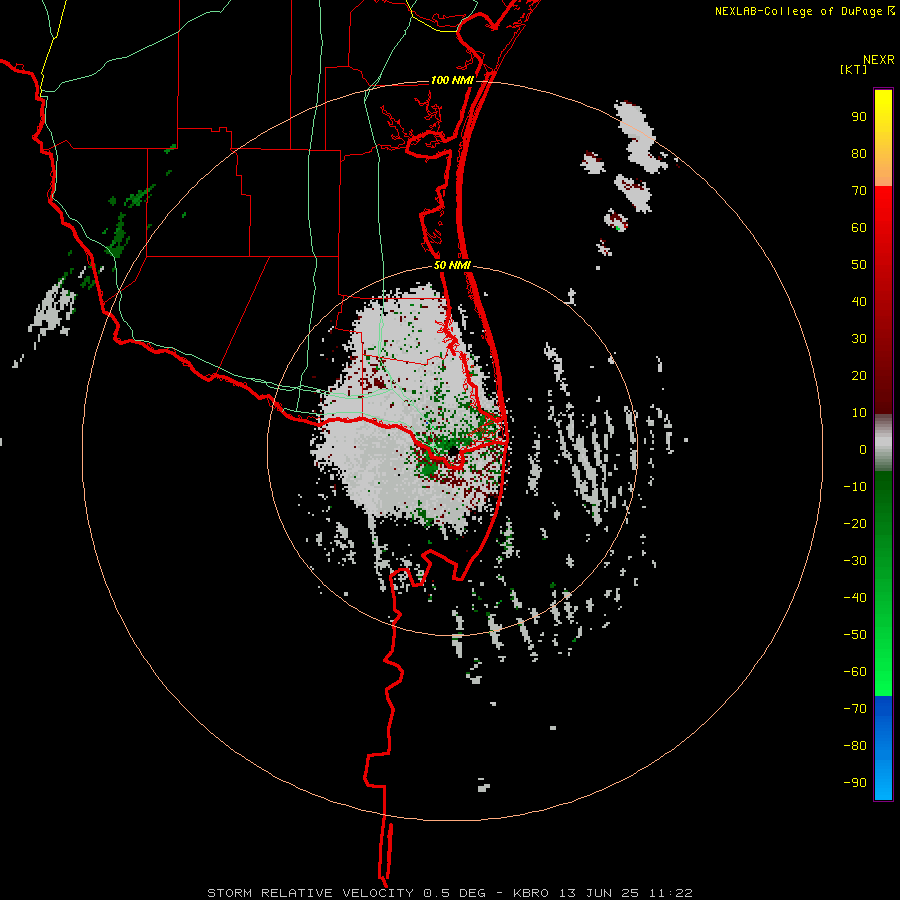Click the 0 value on velocity scale
Screen dimensions: 900x900
pos(863,450)
